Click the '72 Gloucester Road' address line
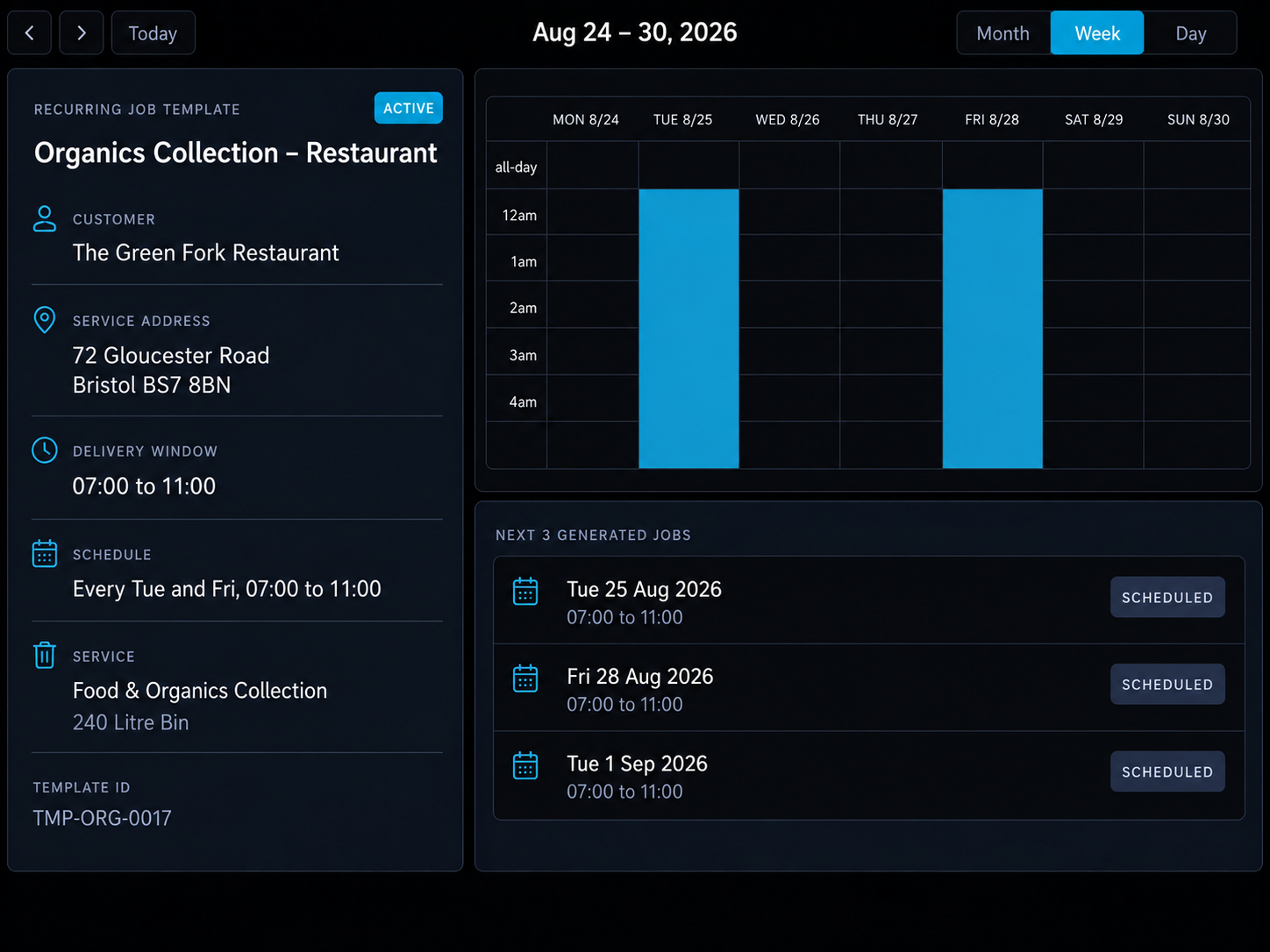 point(171,355)
